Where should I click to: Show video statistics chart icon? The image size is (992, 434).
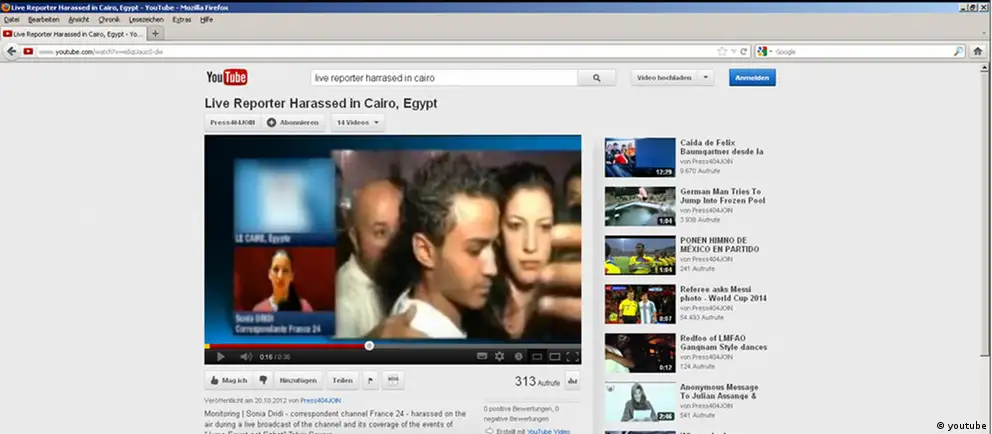click(573, 380)
